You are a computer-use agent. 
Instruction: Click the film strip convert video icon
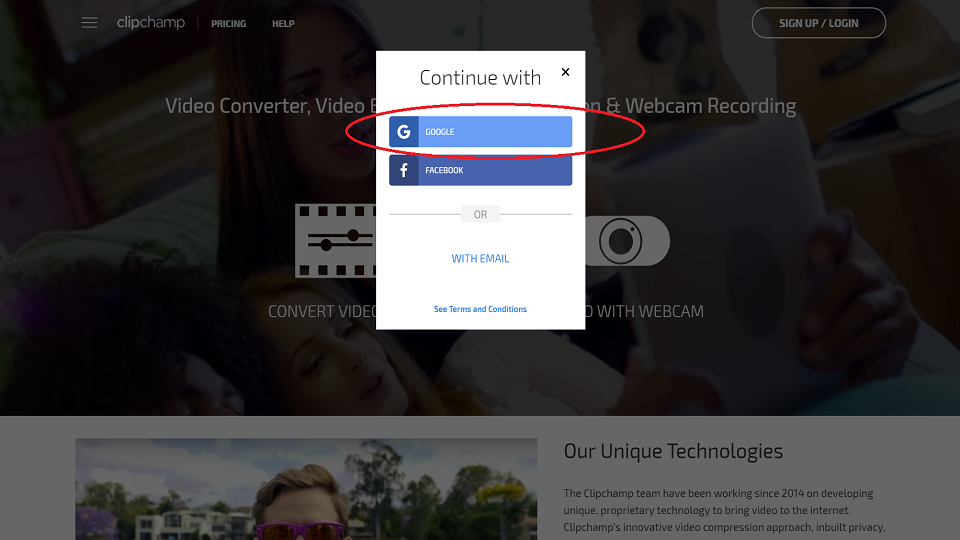[x=336, y=241]
